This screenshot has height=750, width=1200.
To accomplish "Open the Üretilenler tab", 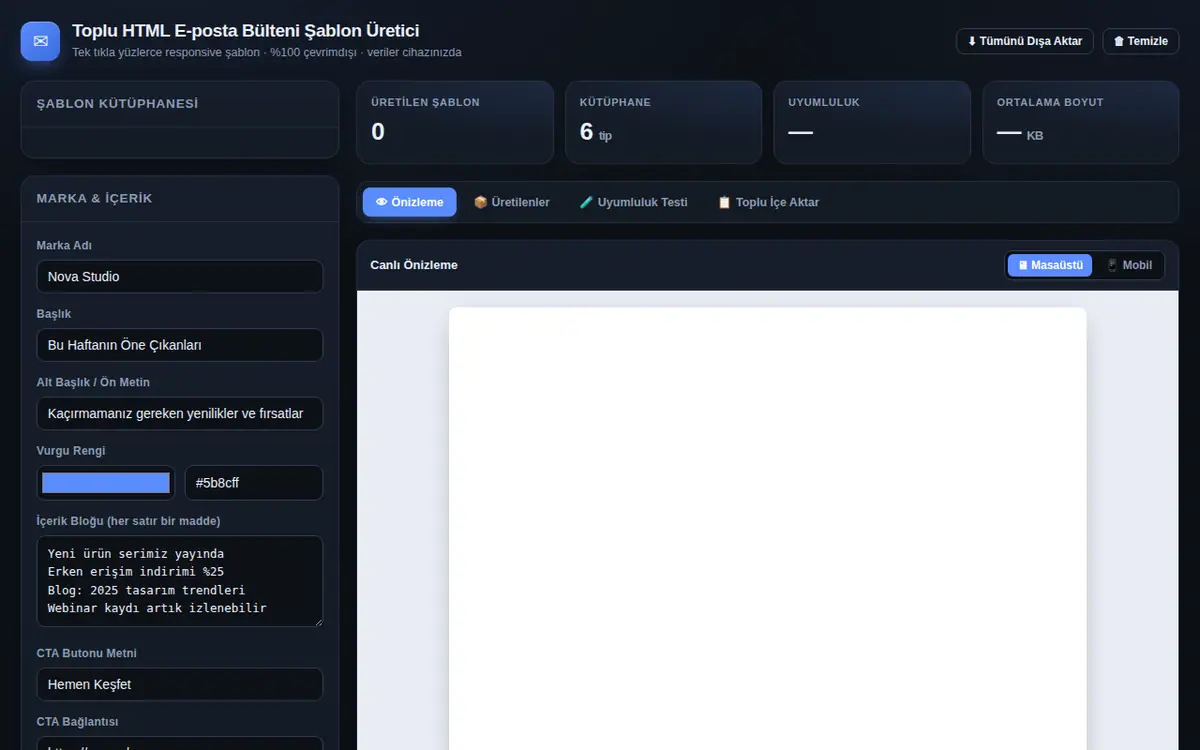I will click(511, 202).
